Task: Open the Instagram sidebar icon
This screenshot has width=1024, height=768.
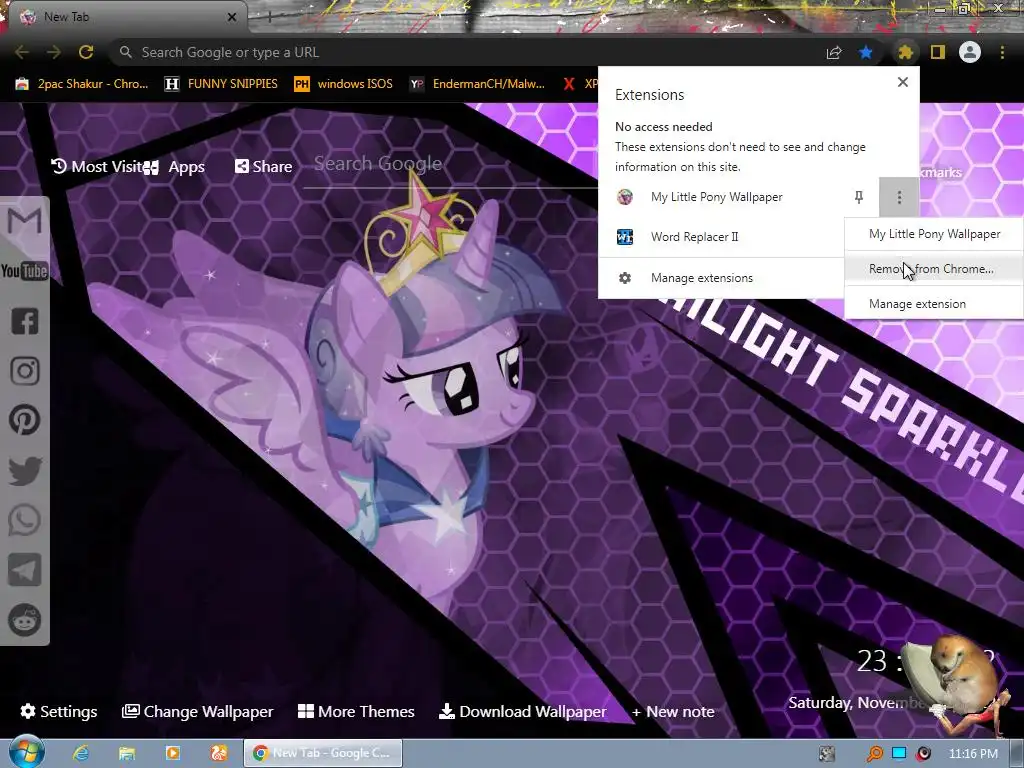Action: coord(24,371)
